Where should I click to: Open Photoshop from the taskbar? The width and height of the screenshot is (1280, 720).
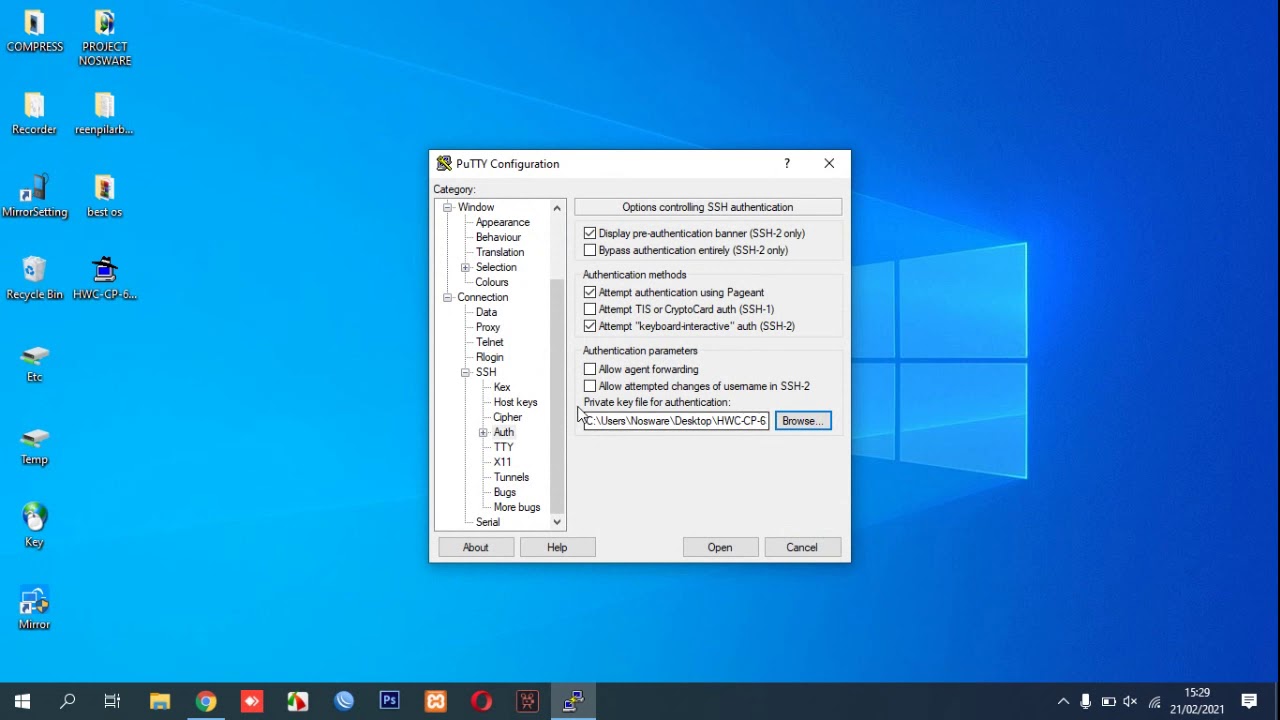pyautogui.click(x=390, y=701)
